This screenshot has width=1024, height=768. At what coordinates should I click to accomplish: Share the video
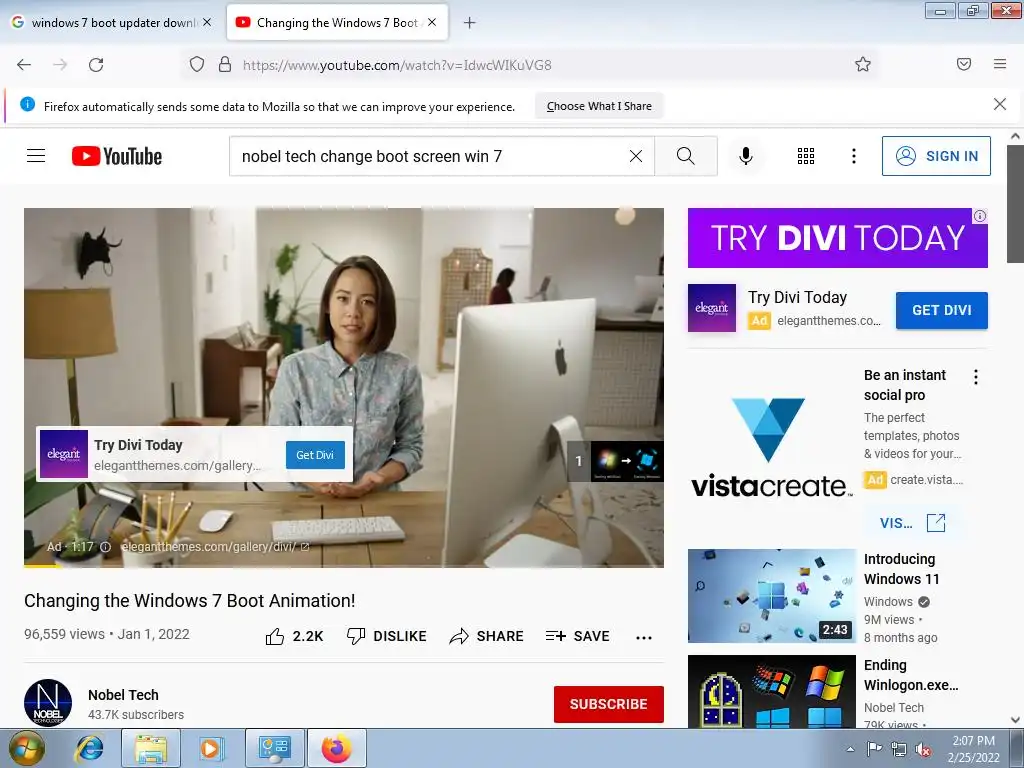[487, 636]
